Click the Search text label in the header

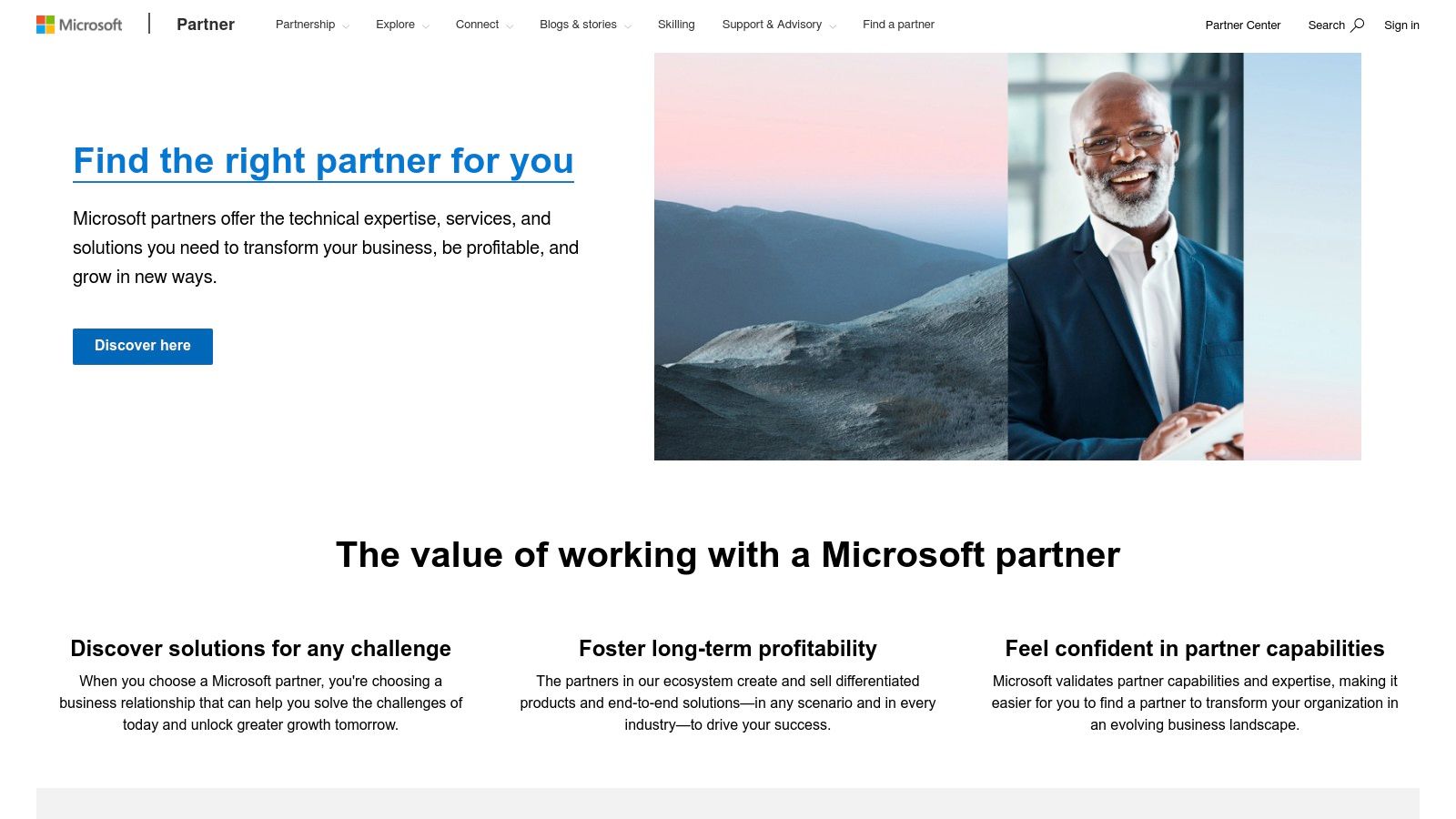[1327, 25]
